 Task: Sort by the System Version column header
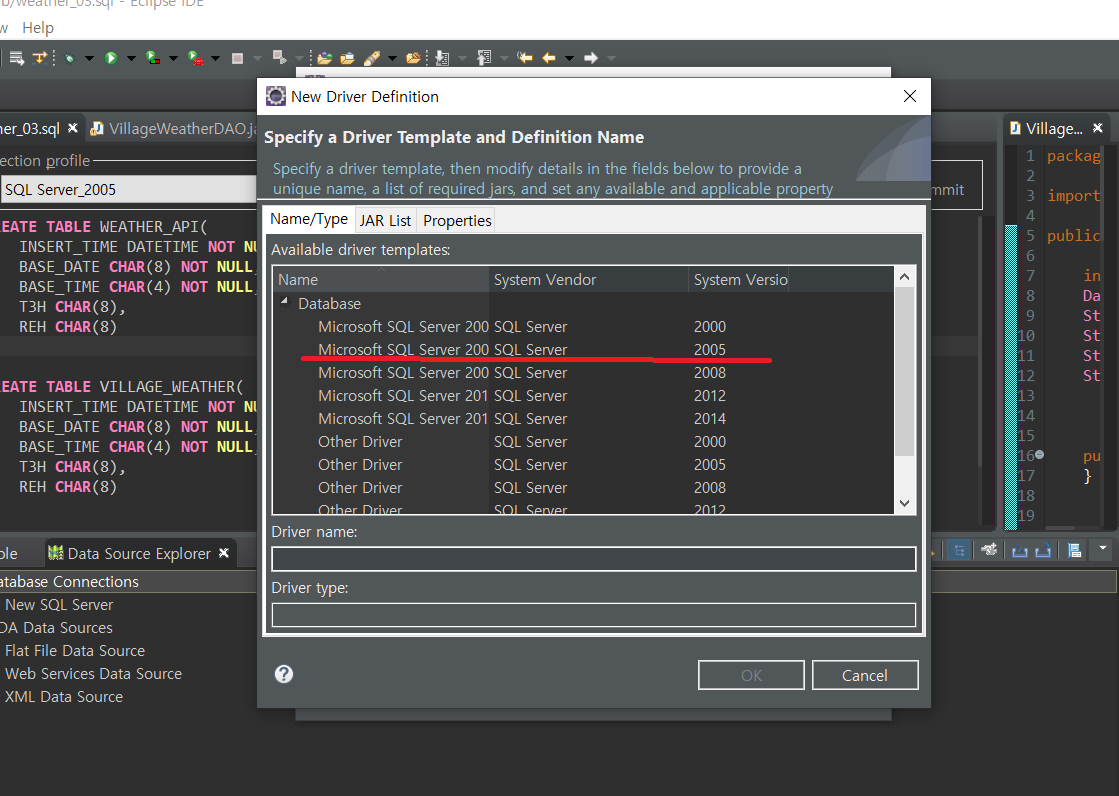coord(739,279)
